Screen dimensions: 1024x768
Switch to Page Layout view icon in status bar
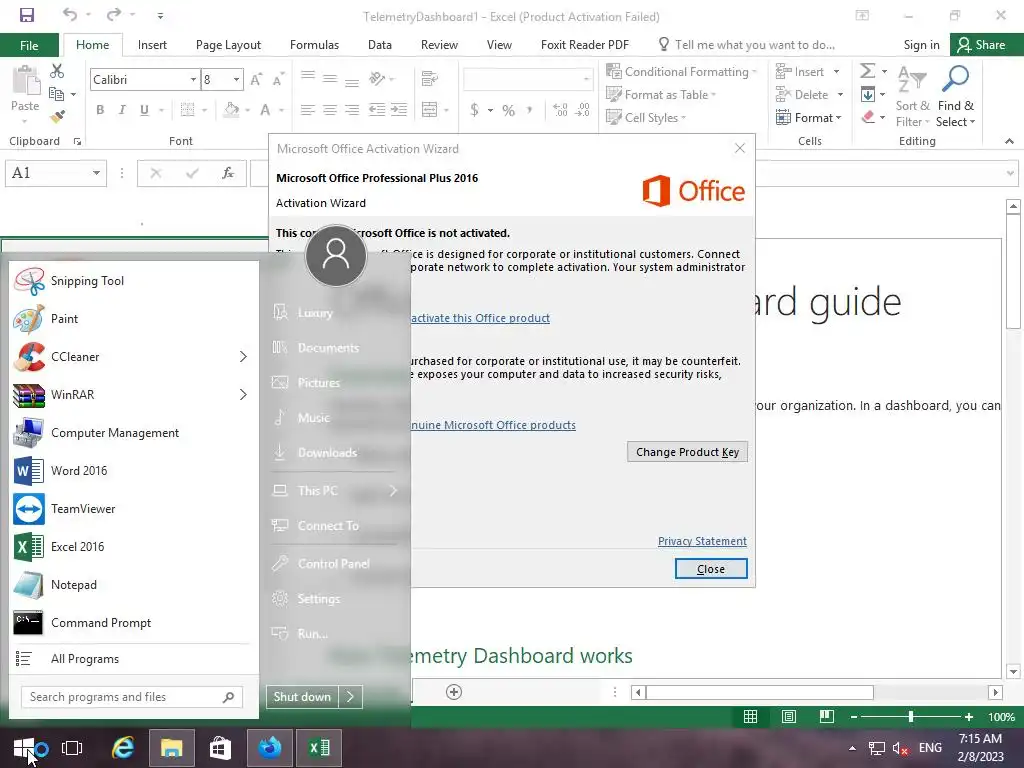pos(789,717)
